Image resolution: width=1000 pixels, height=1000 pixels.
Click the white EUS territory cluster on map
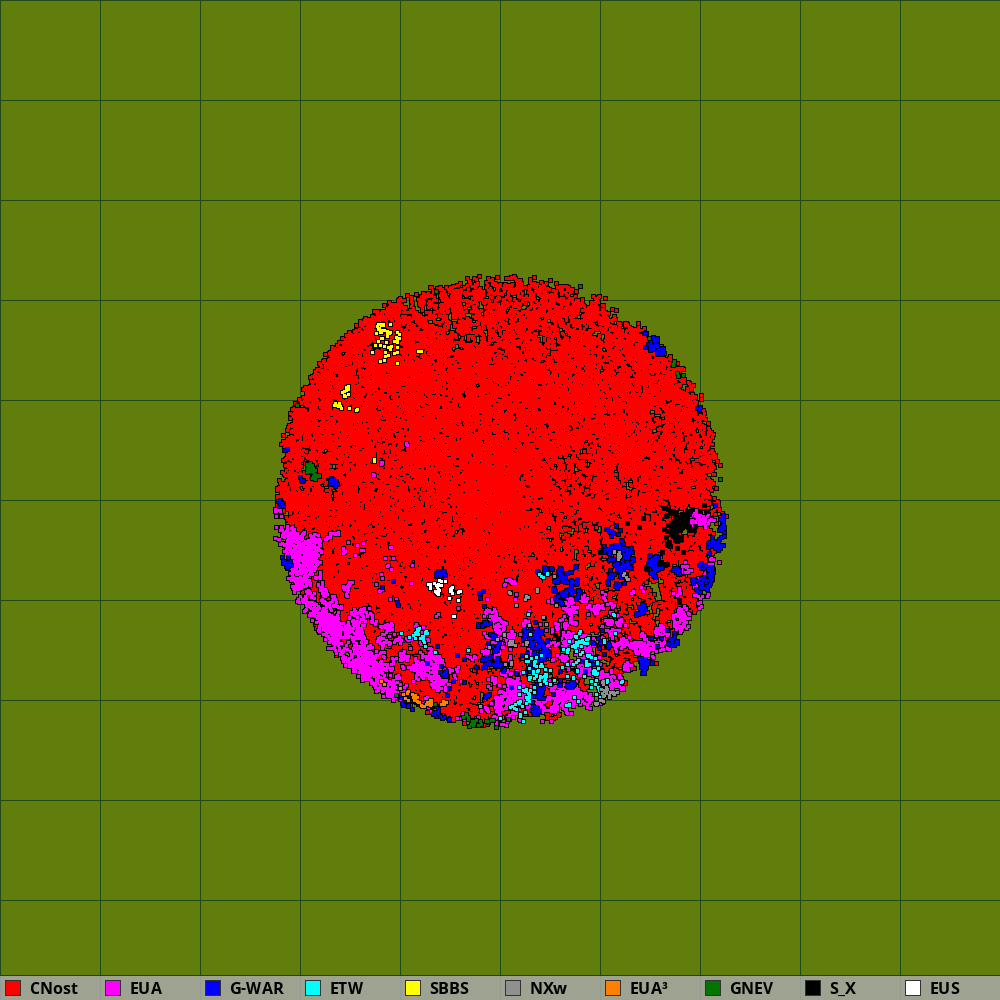click(444, 590)
